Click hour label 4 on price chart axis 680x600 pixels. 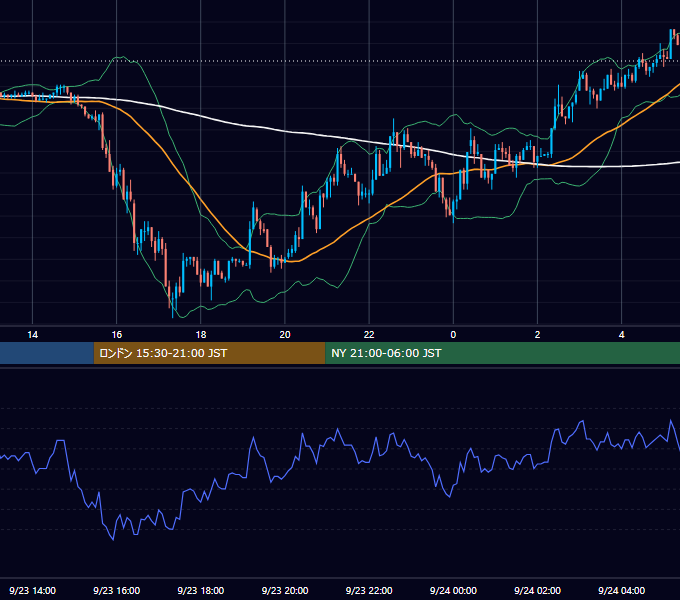pos(621,335)
